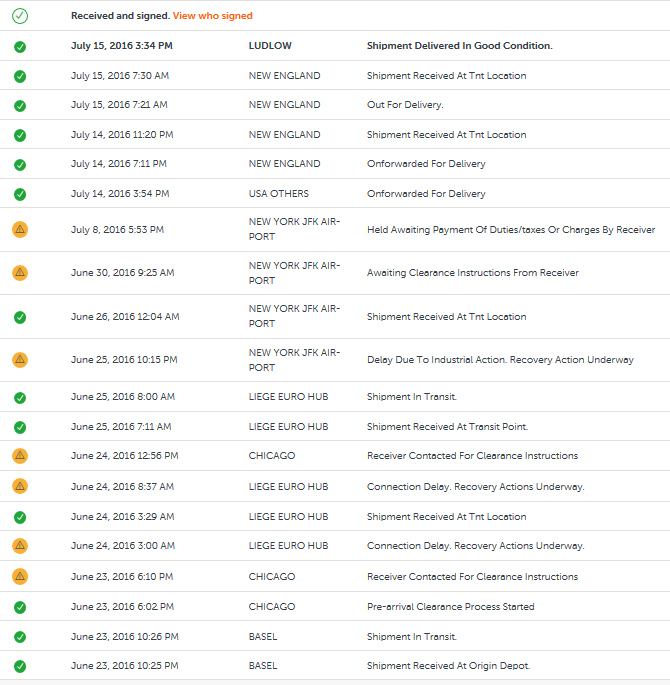The image size is (670, 685).
Task: Click warning icon for "Held Awaiting Payment Of Duties/taxes"
Action: [x=20, y=230]
